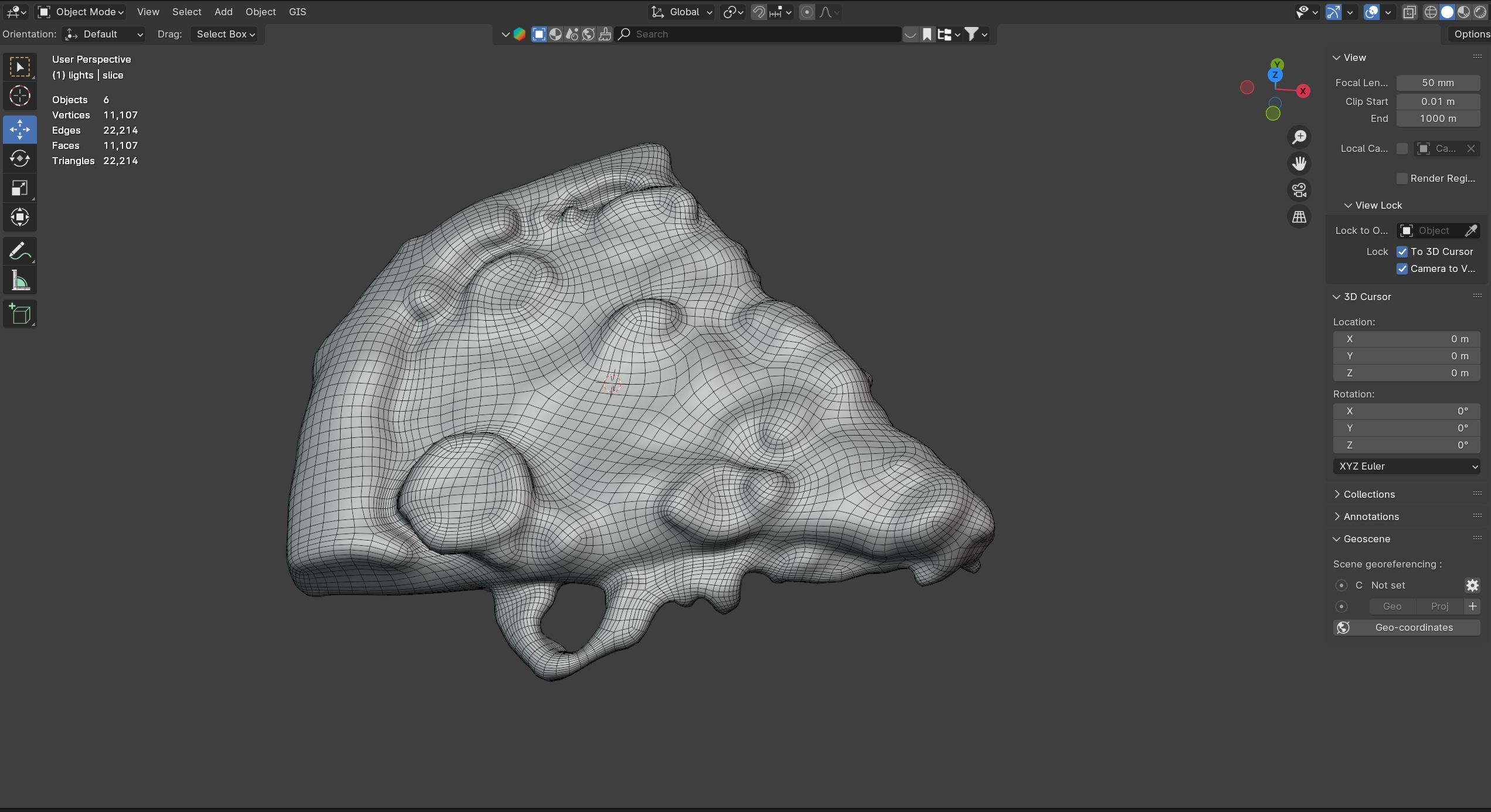Choose the Measure ruler tool

click(x=20, y=281)
